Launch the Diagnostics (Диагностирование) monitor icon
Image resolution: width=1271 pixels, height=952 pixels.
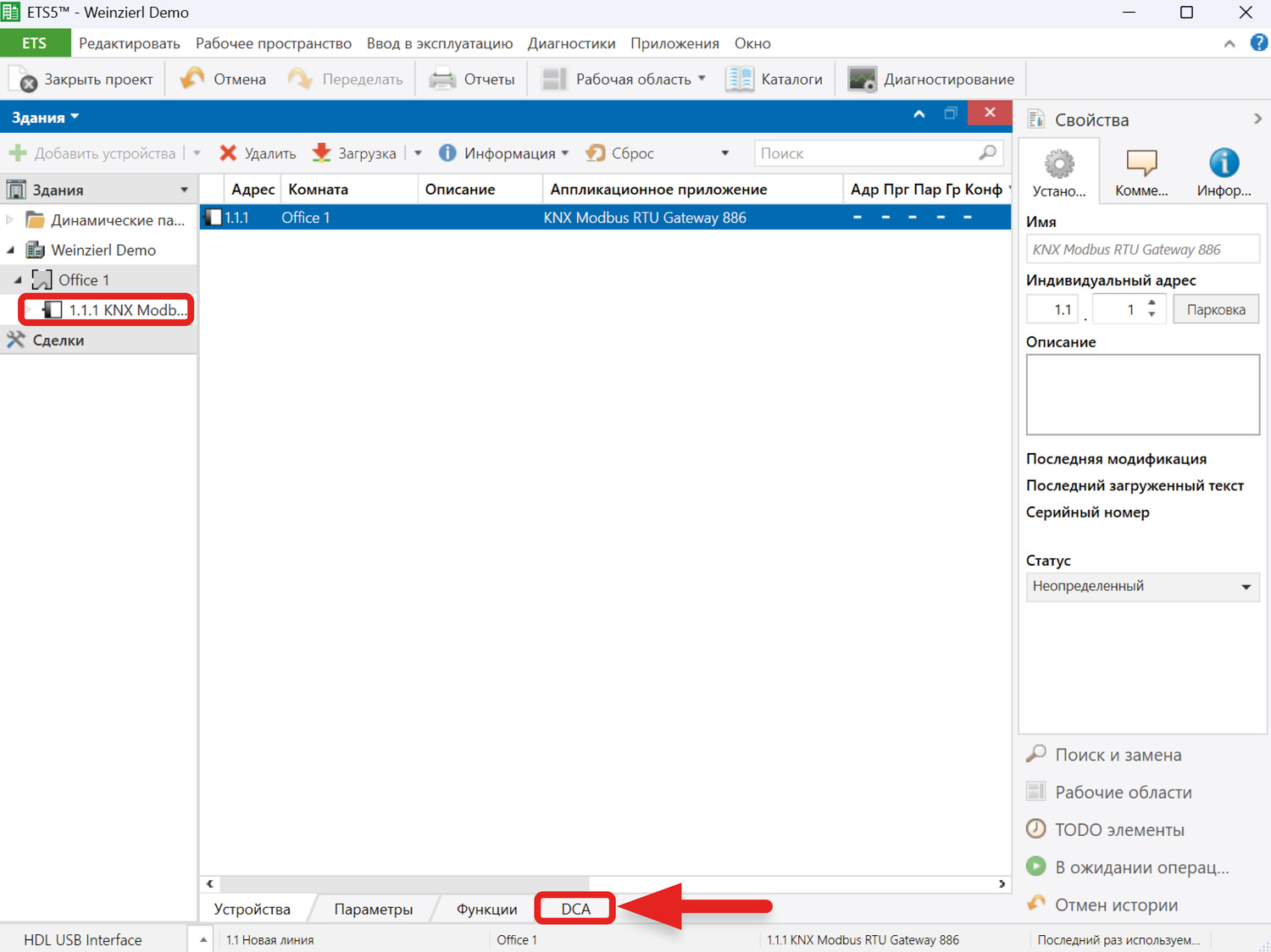(x=862, y=79)
